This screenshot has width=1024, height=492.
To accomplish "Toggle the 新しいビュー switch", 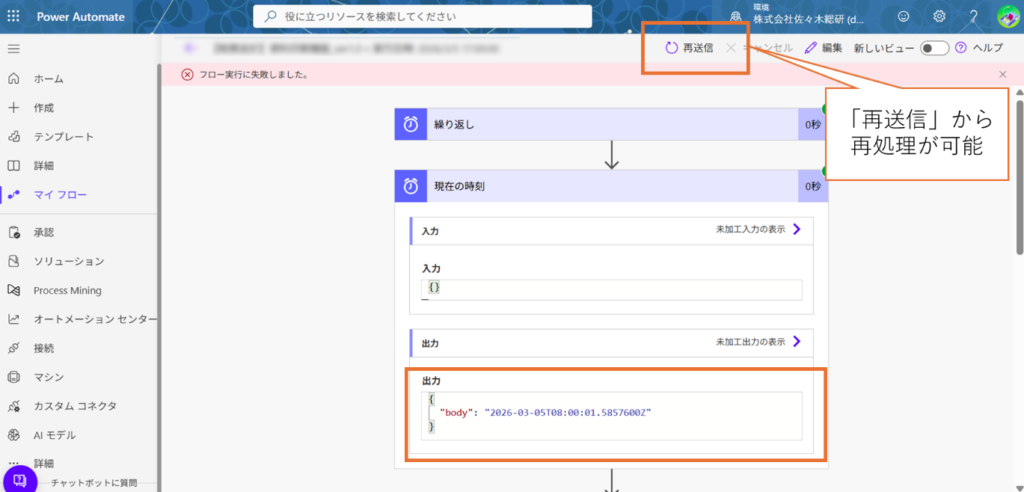I will [934, 48].
